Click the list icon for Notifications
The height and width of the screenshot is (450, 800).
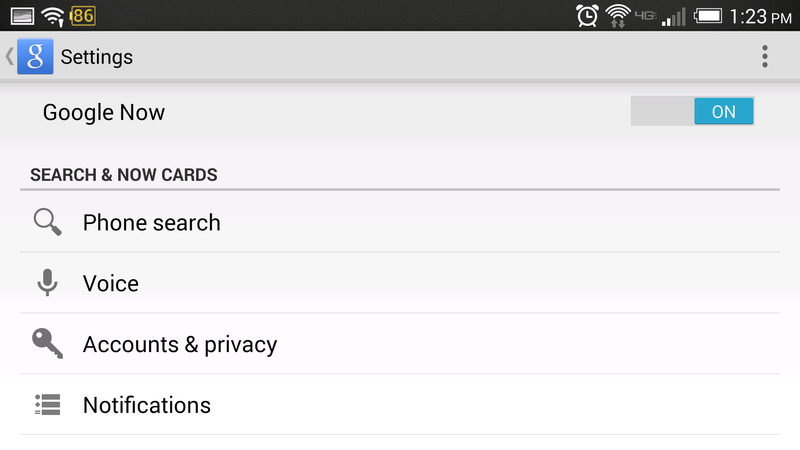47,405
